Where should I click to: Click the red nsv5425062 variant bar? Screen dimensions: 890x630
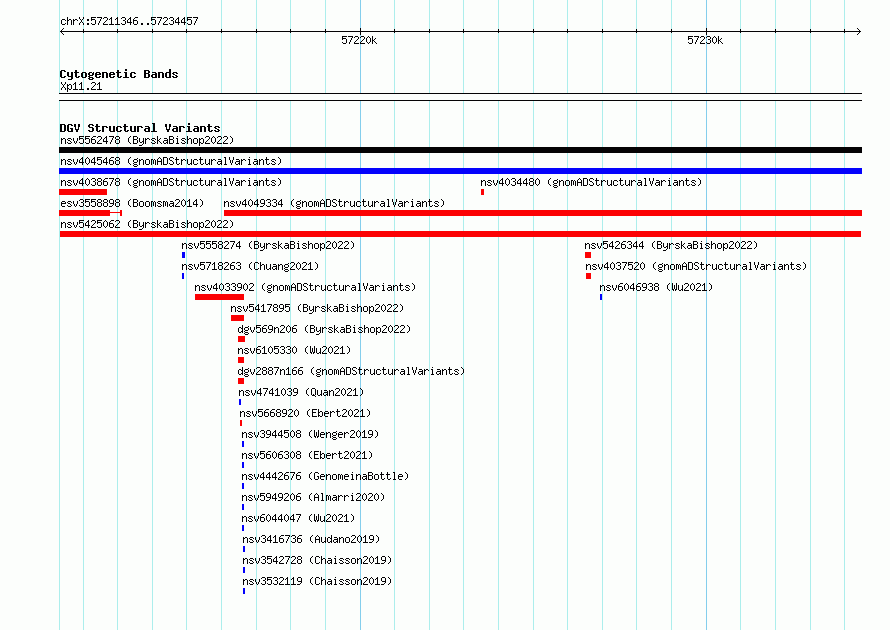click(460, 234)
